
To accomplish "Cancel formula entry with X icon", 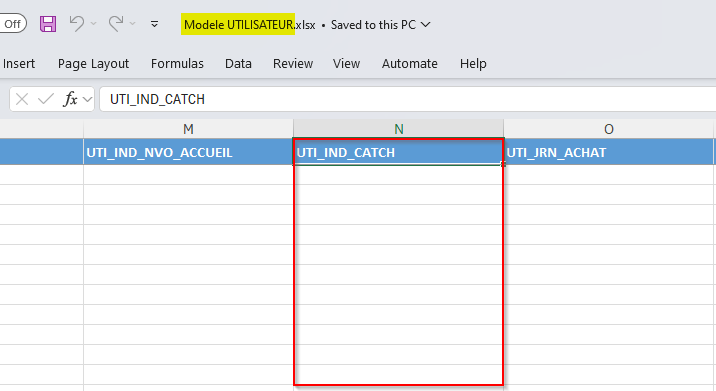I will click(22, 99).
